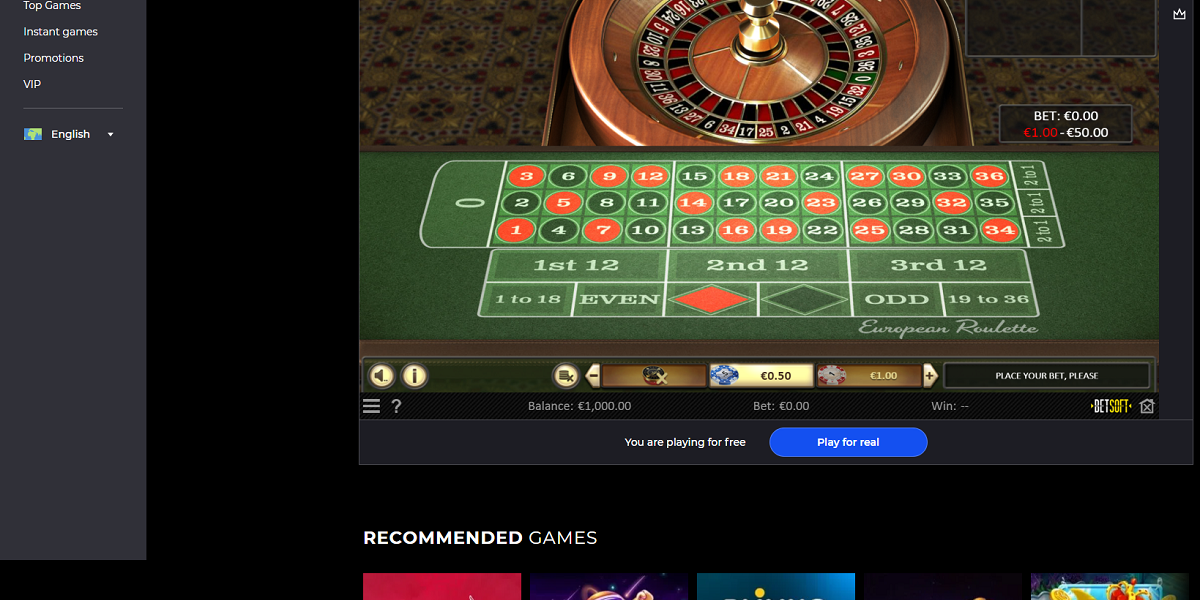Click the Play for real button
The height and width of the screenshot is (600, 1200).
[x=848, y=442]
